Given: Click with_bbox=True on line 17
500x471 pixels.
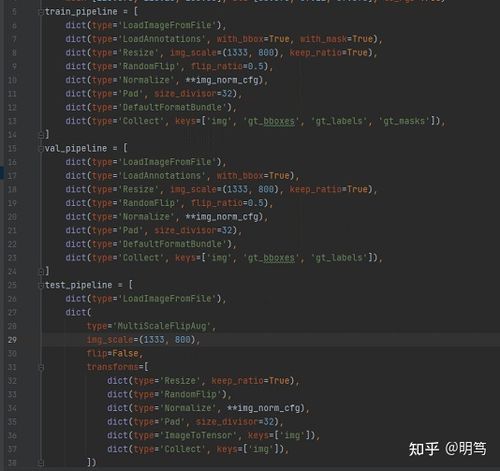Looking at the screenshot, I should click(253, 176).
